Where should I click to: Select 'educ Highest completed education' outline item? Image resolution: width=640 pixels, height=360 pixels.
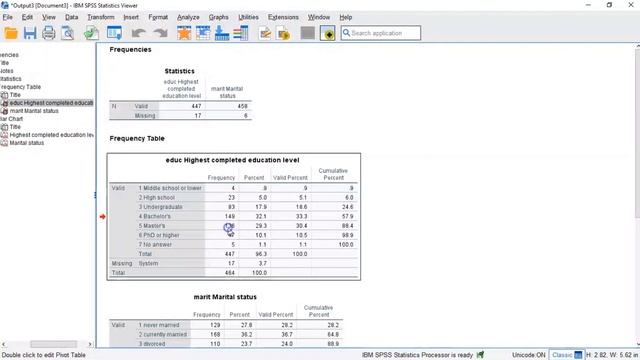(51, 103)
